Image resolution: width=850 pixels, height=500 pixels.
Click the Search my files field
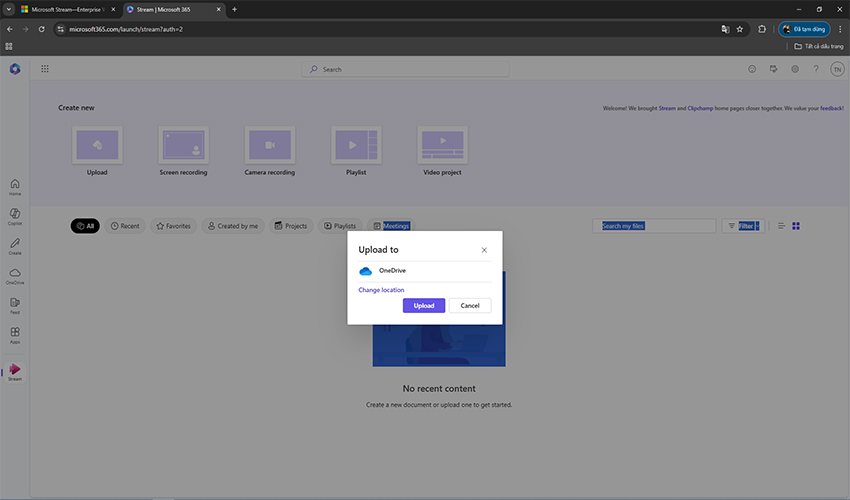[x=654, y=226]
